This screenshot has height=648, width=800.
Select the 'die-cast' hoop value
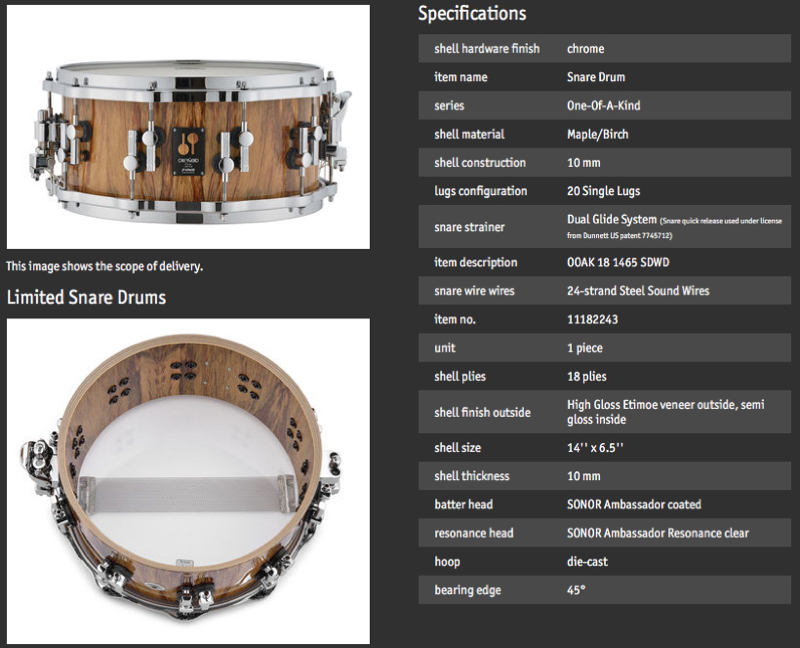[587, 562]
